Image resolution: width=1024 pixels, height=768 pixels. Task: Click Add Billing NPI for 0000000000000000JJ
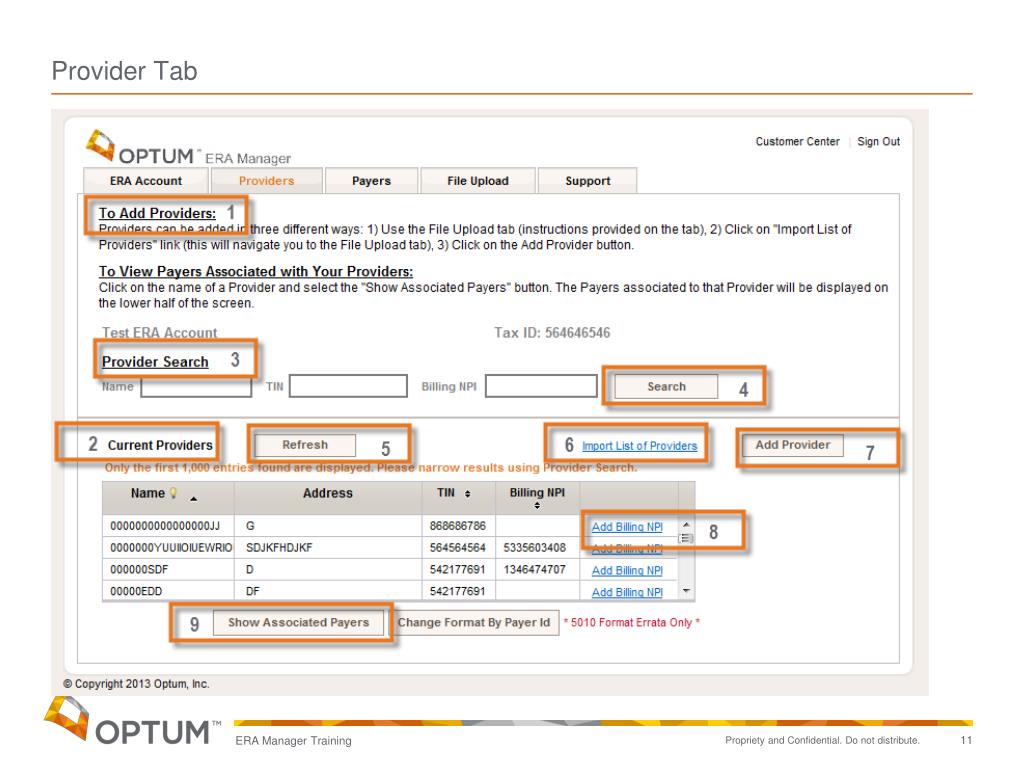pos(627,527)
